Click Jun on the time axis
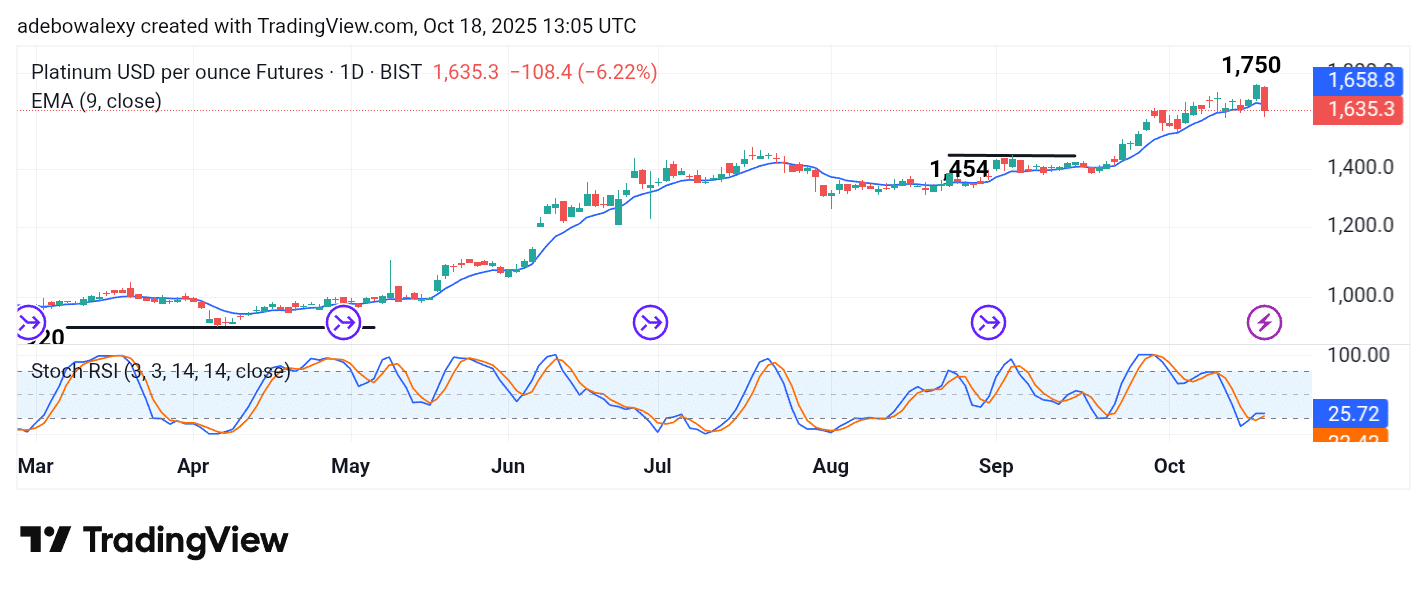The image size is (1427, 591). pos(508,467)
